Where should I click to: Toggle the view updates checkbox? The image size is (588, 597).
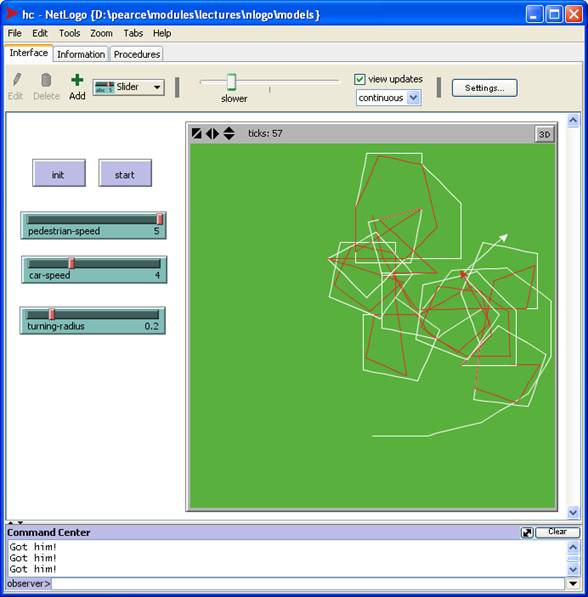359,79
